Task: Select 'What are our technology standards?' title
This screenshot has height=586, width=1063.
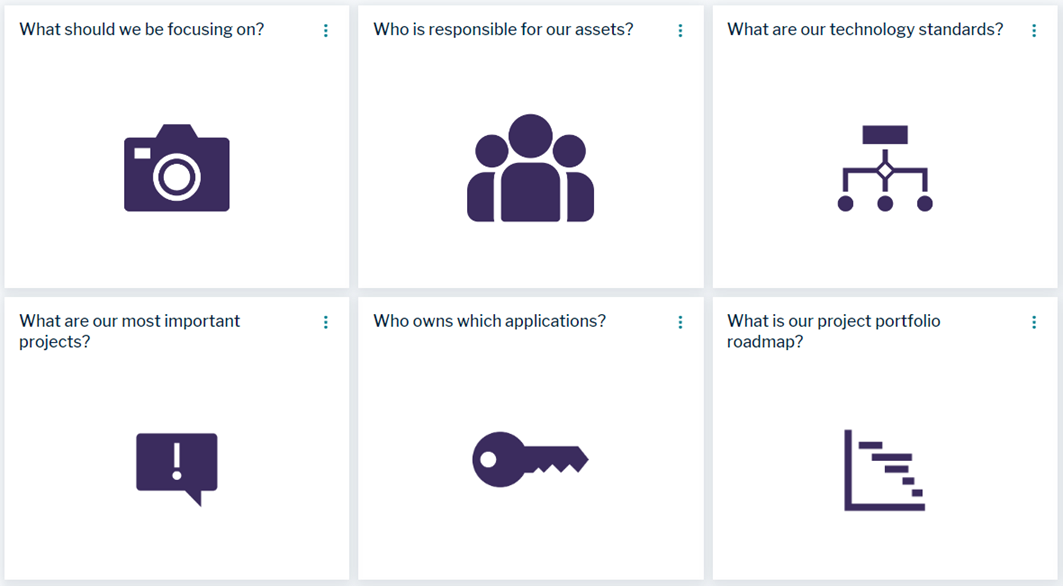Action: coord(865,29)
